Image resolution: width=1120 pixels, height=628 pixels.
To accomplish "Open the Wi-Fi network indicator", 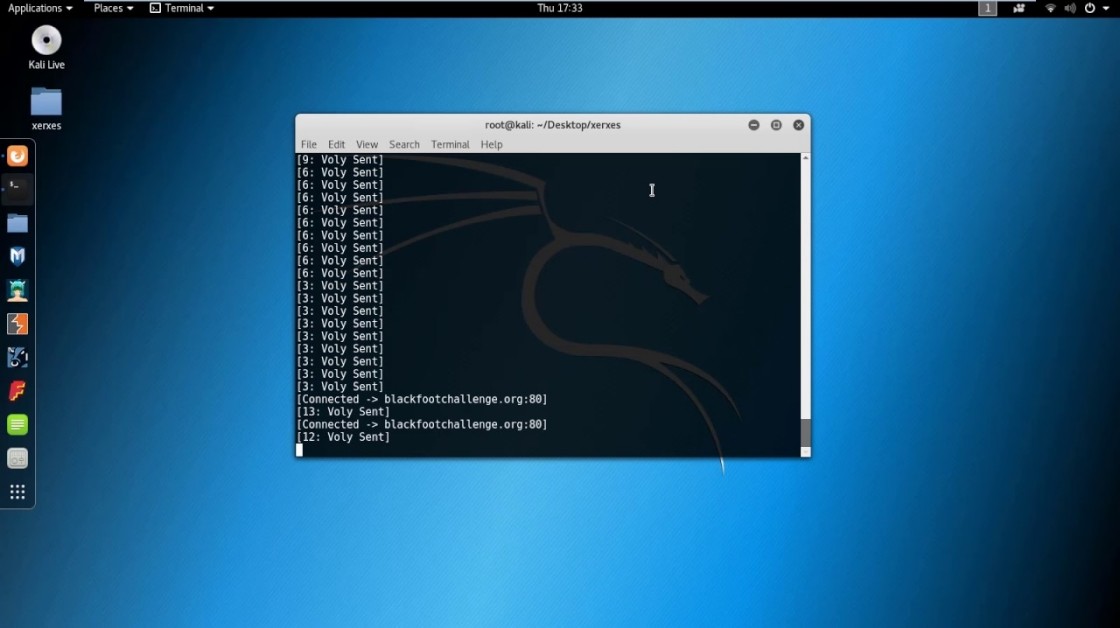I will (x=1050, y=8).
